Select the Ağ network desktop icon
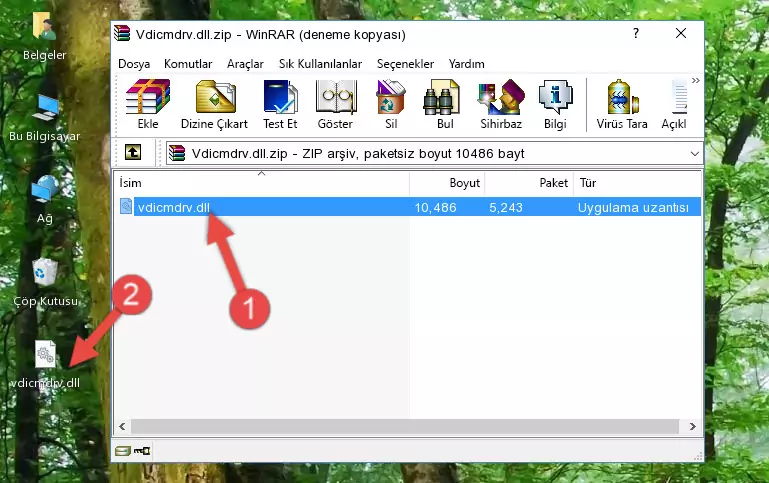Screen dimensions: 769x483 coord(44,200)
